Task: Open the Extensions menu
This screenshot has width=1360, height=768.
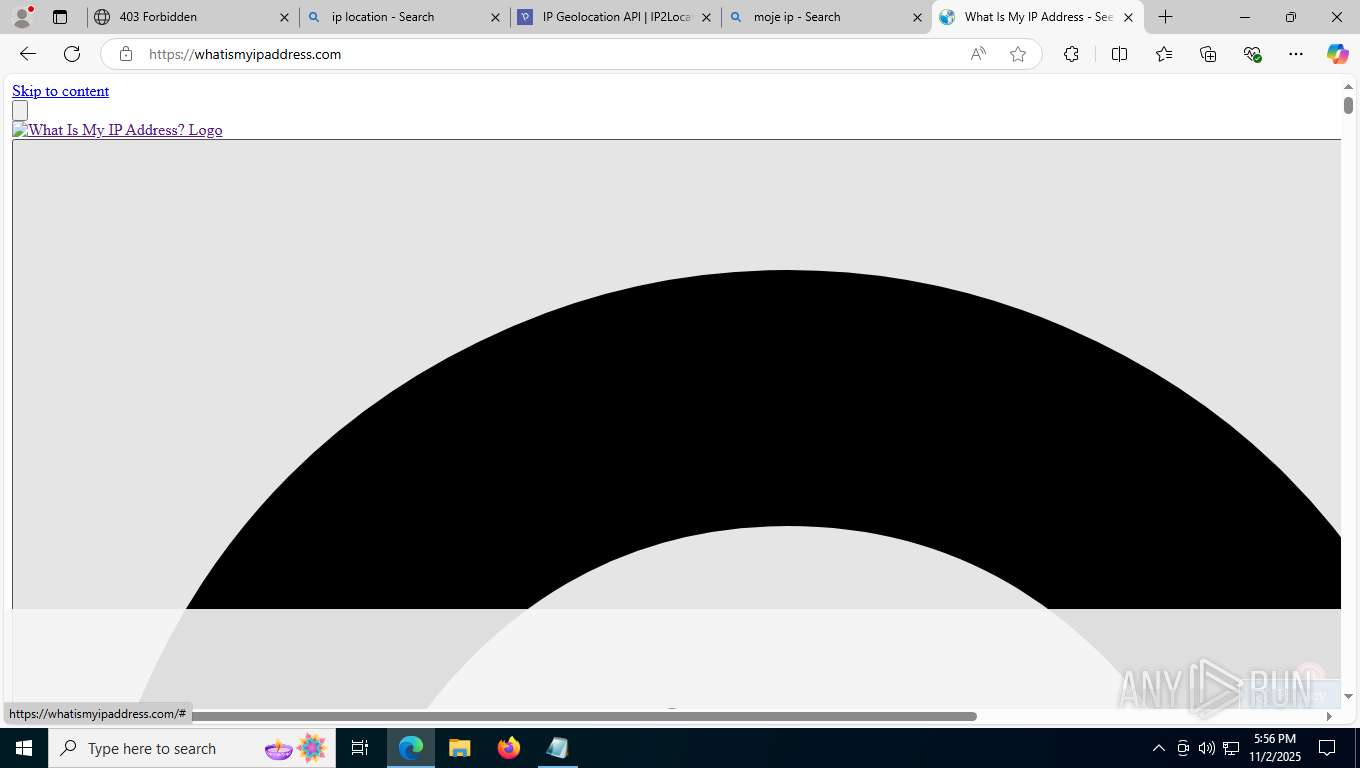Action: tap(1071, 54)
